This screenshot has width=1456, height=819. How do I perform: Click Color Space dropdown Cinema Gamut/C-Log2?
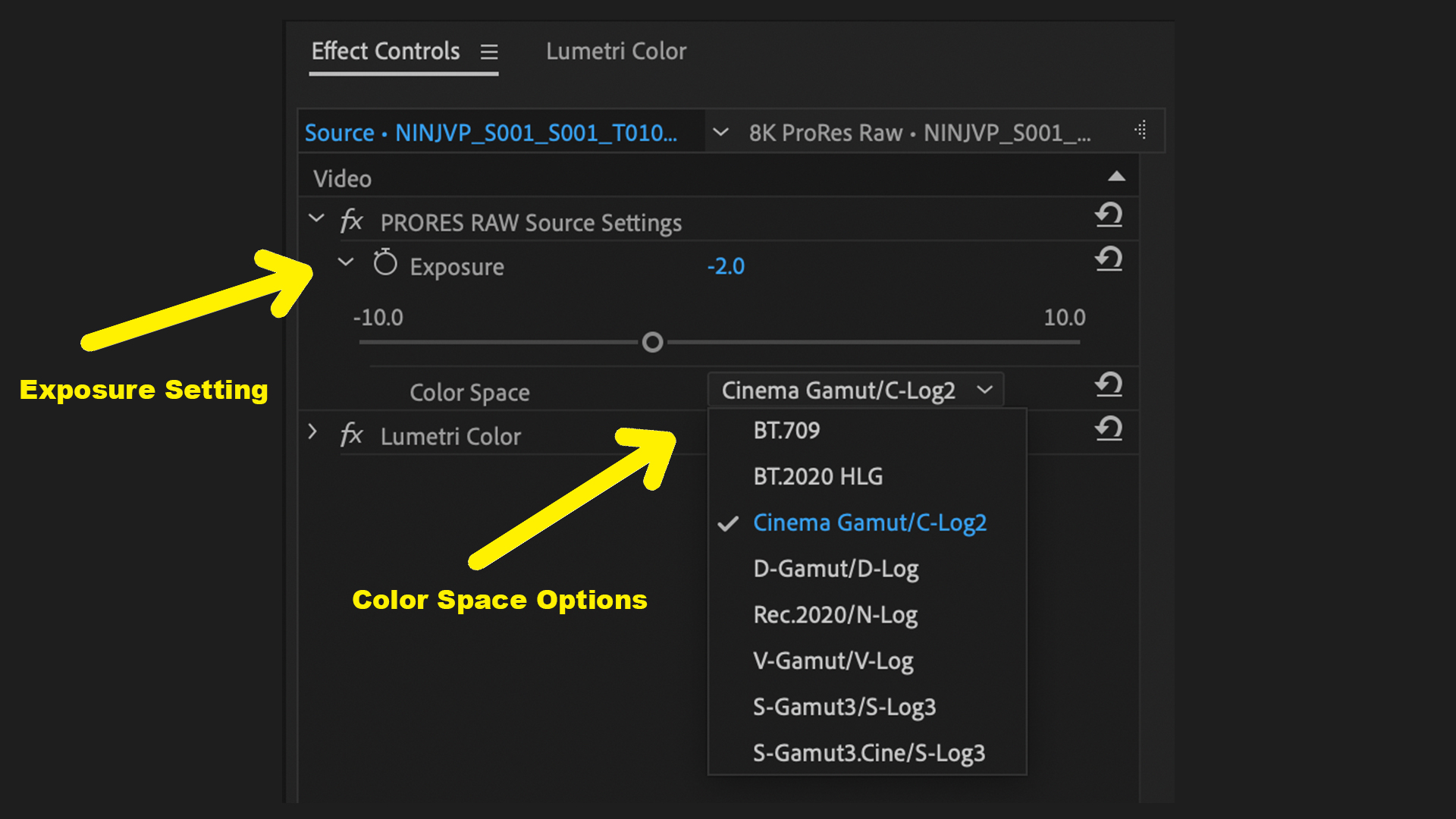(855, 391)
